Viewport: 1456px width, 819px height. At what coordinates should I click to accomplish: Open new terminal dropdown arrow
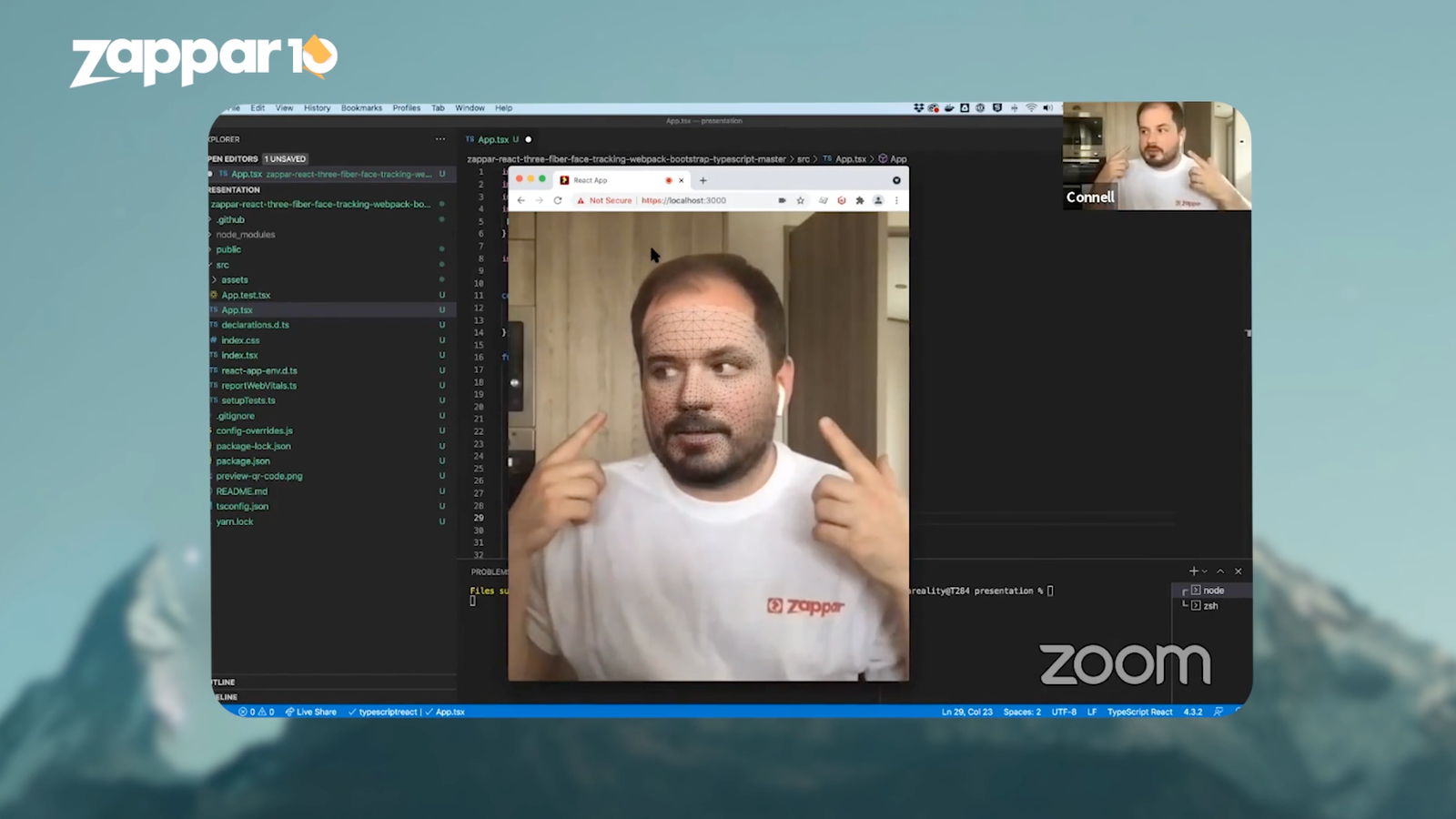point(1205,571)
